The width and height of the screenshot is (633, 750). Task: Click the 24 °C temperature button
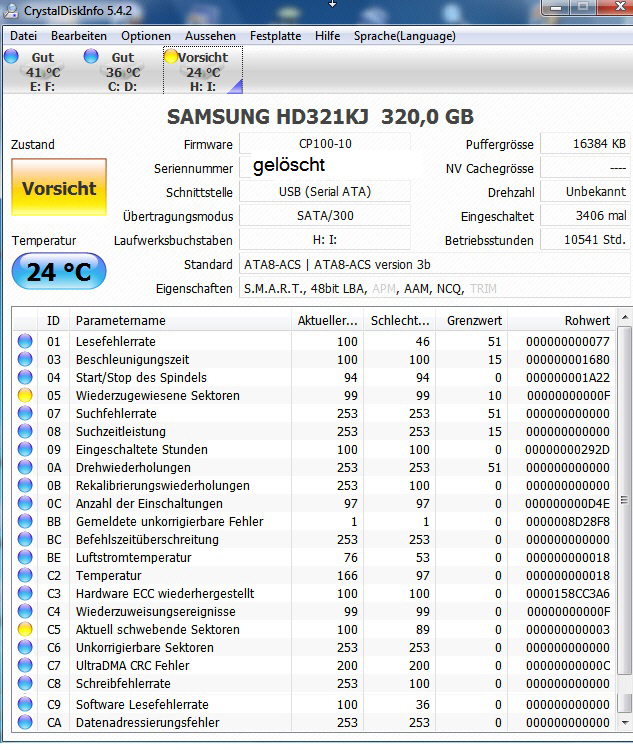coord(59,271)
